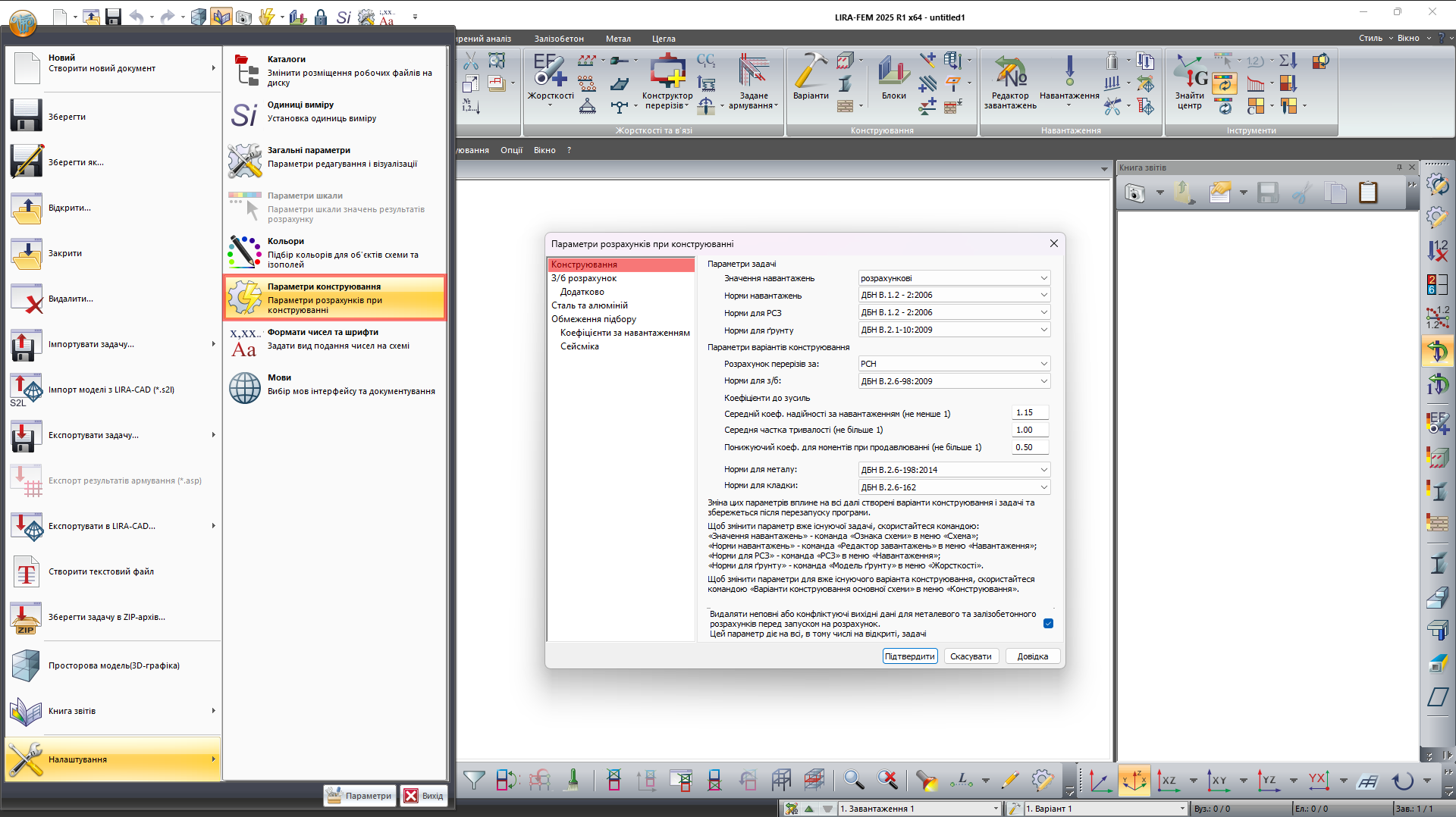Click the Скасувати button in dialog
Image resolution: width=1456 pixels, height=817 pixels.
click(x=971, y=656)
